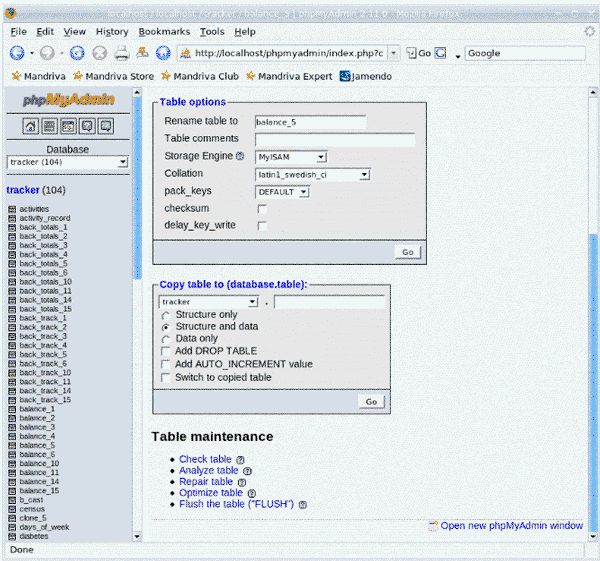Open the search engine selector dropdown arrow
This screenshot has width=600, height=561.
pos(457,56)
